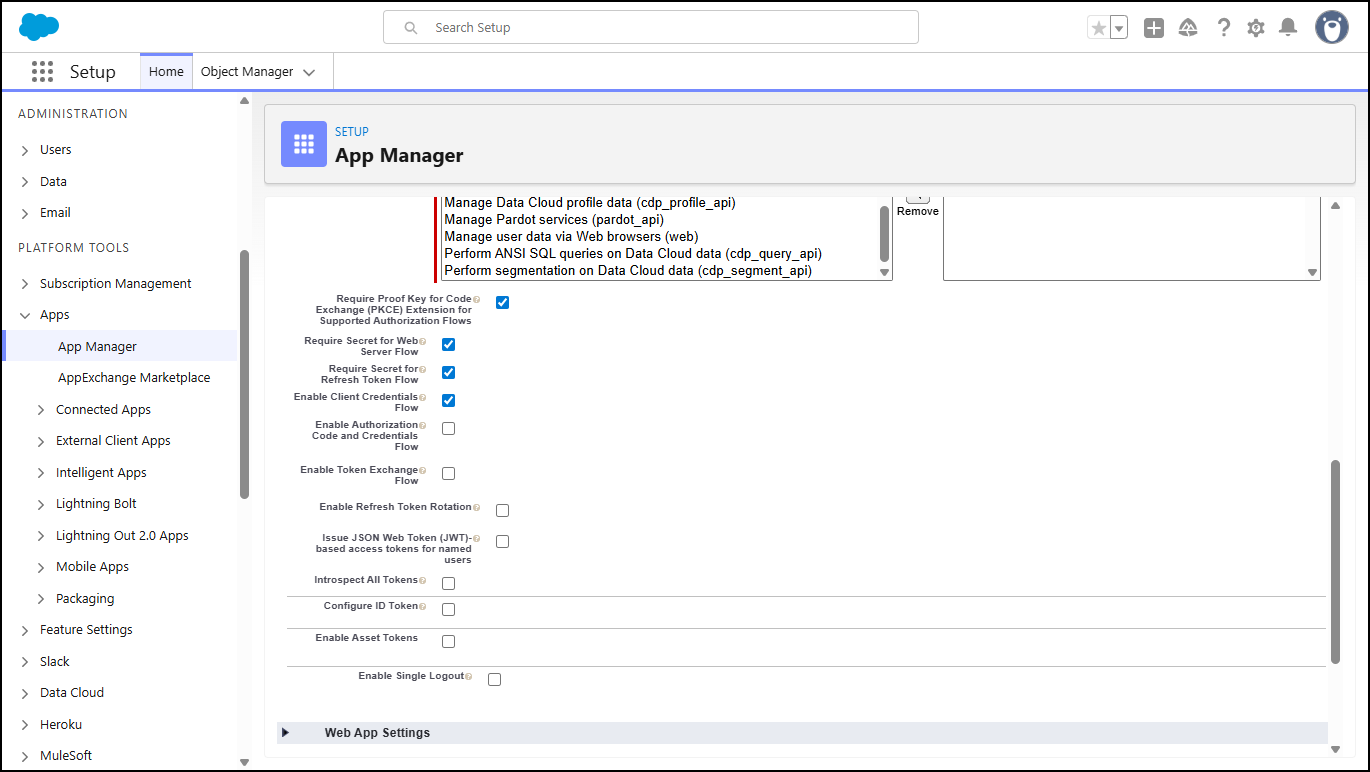The image size is (1370, 772).
Task: Select AppExchange Marketplace in the sidebar
Action: coord(134,378)
